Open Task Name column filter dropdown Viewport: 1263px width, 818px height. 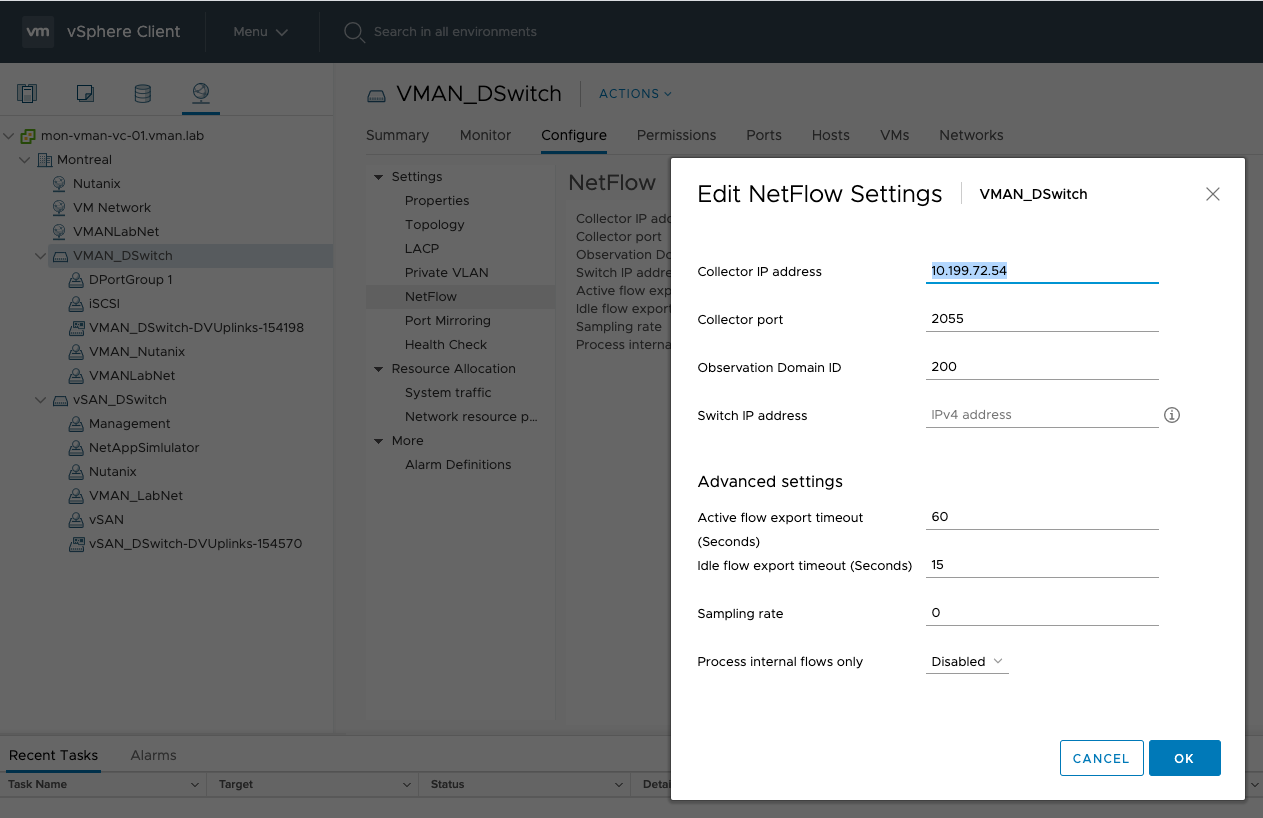coord(195,785)
